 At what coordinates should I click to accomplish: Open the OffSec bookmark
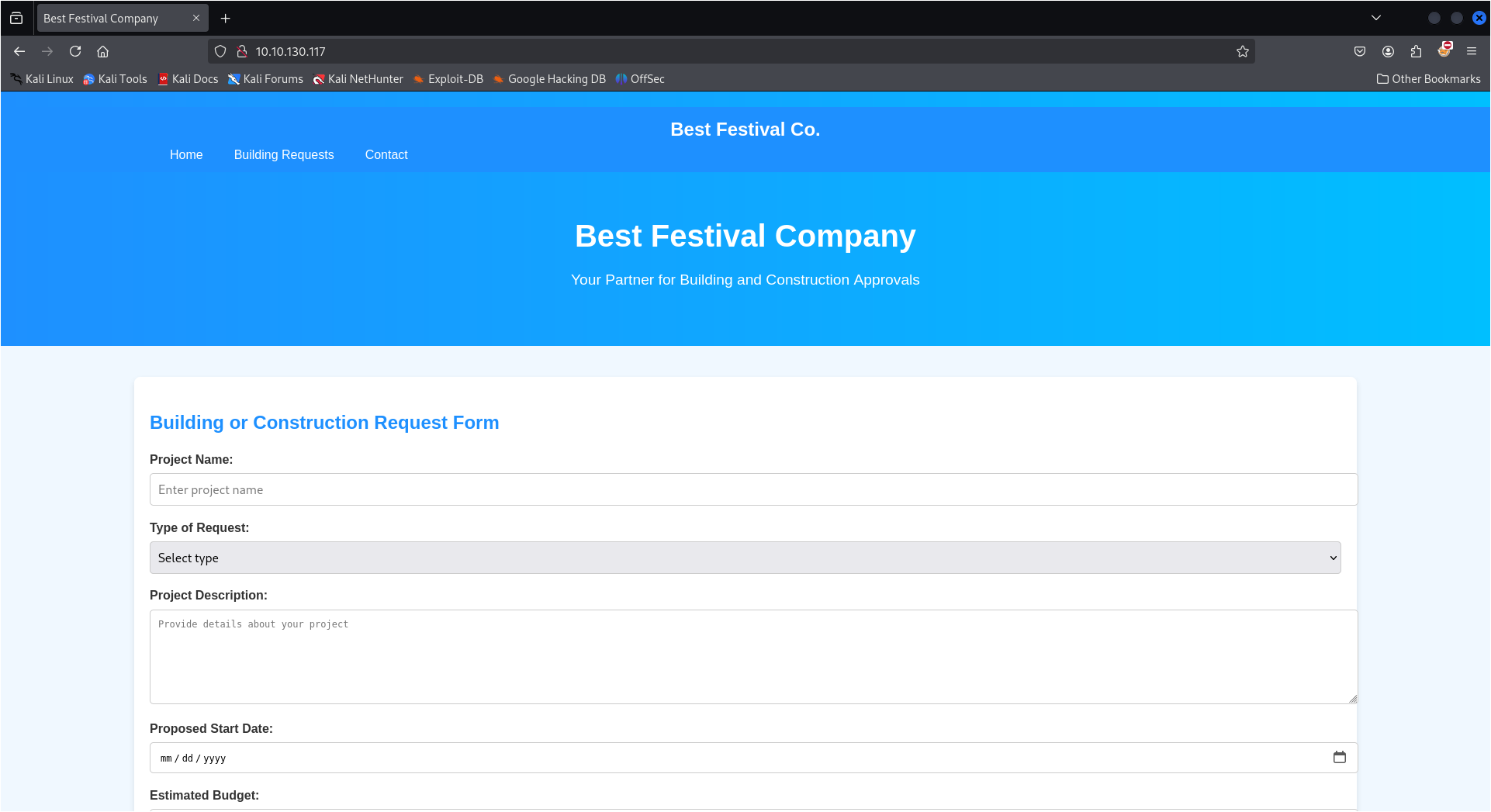[640, 79]
